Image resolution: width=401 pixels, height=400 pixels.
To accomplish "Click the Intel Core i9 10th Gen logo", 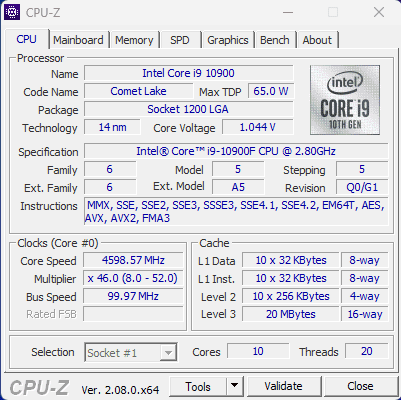I will [x=345, y=100].
